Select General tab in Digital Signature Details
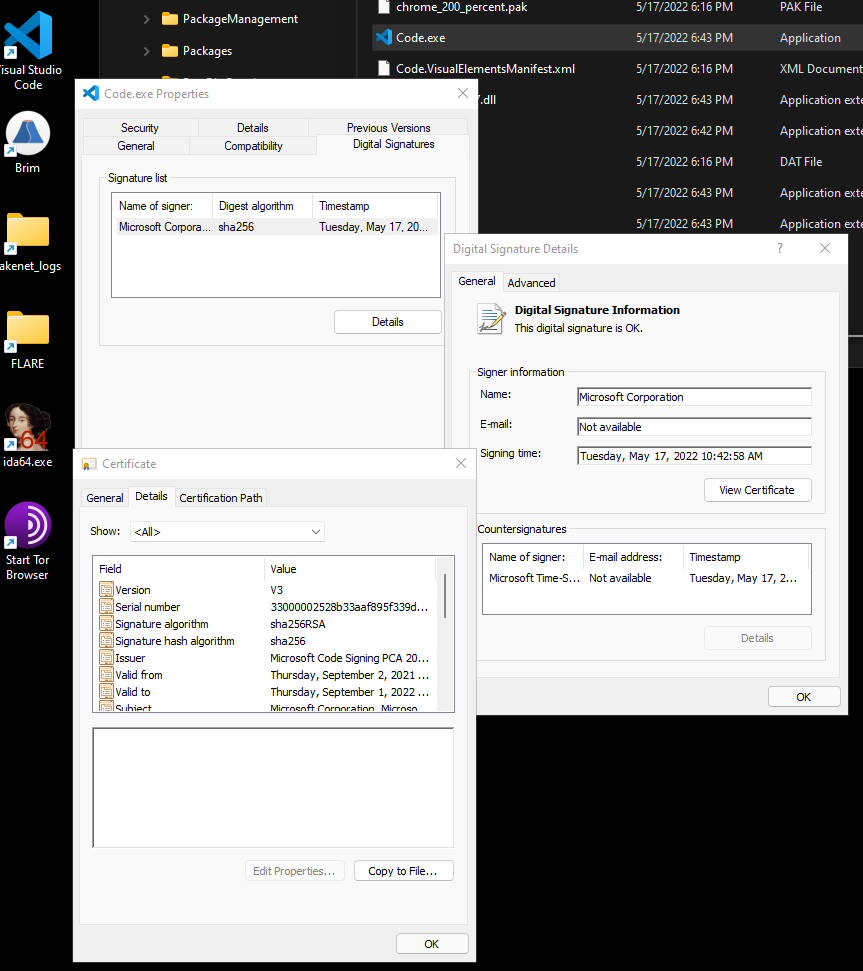 (477, 281)
